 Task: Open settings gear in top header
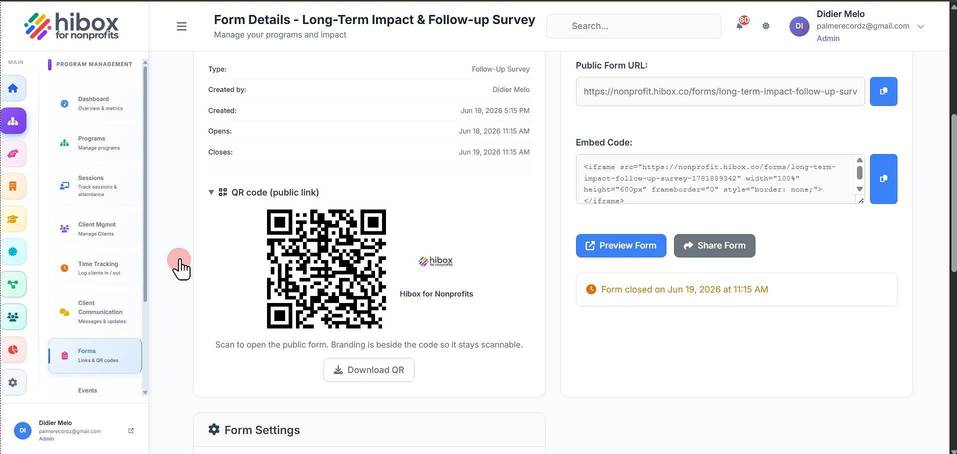(766, 26)
